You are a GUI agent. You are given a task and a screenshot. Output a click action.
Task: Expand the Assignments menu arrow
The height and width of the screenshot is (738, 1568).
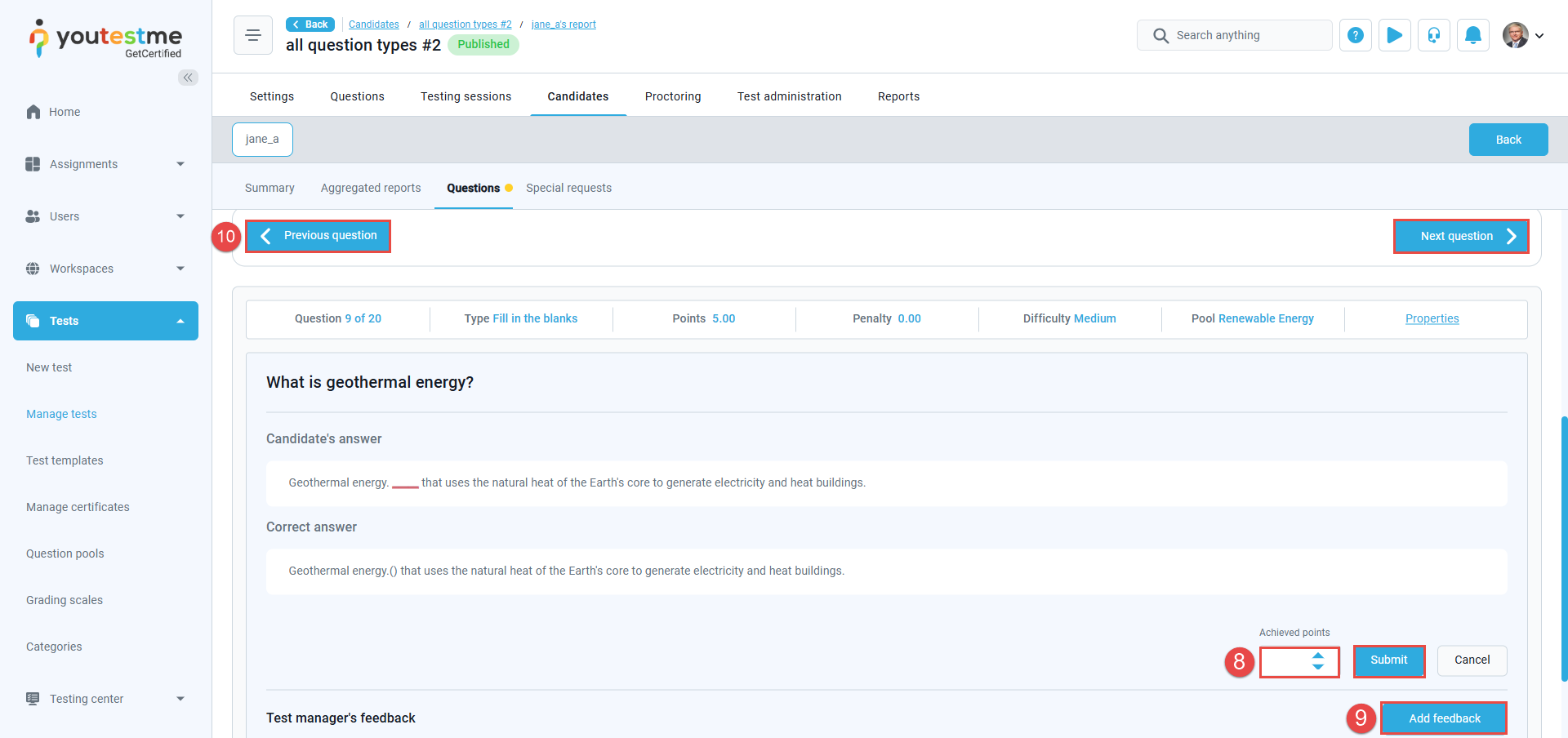(180, 164)
